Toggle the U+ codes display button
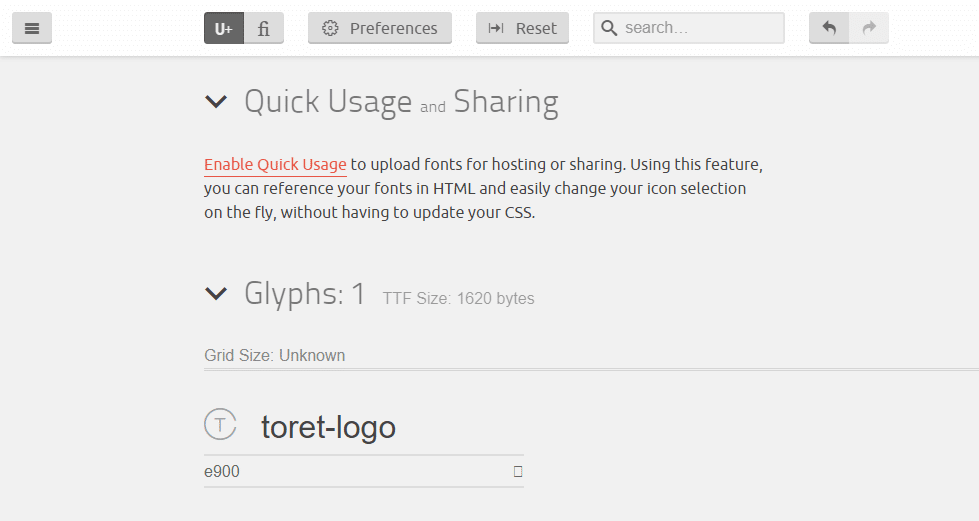 click(224, 28)
